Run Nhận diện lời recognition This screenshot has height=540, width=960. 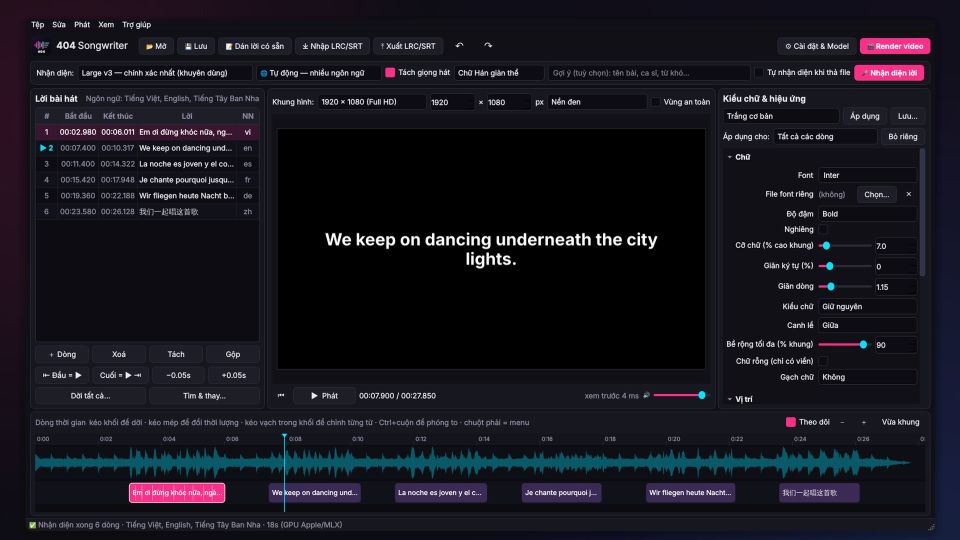coord(889,73)
